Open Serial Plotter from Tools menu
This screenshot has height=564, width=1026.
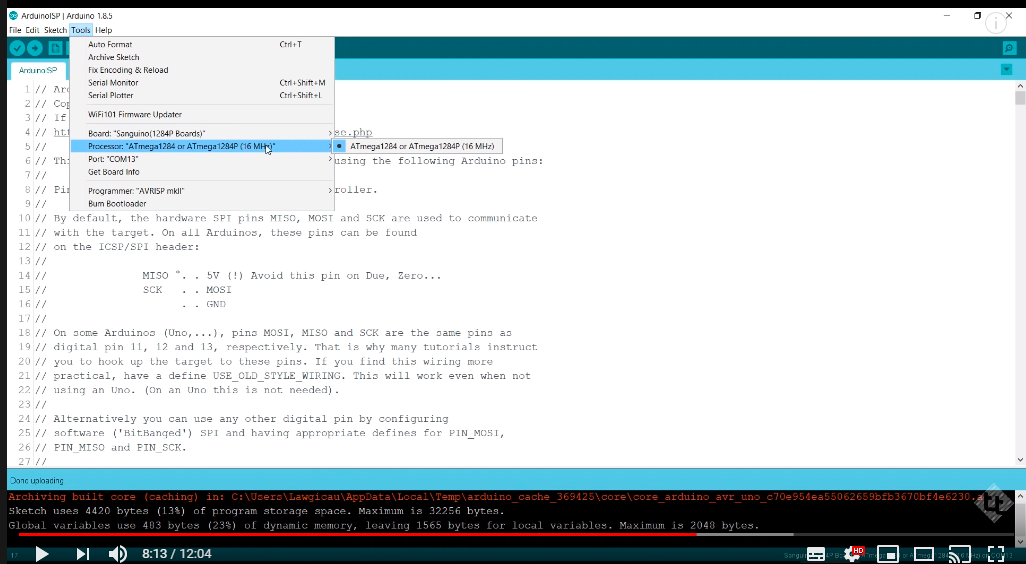202,96
